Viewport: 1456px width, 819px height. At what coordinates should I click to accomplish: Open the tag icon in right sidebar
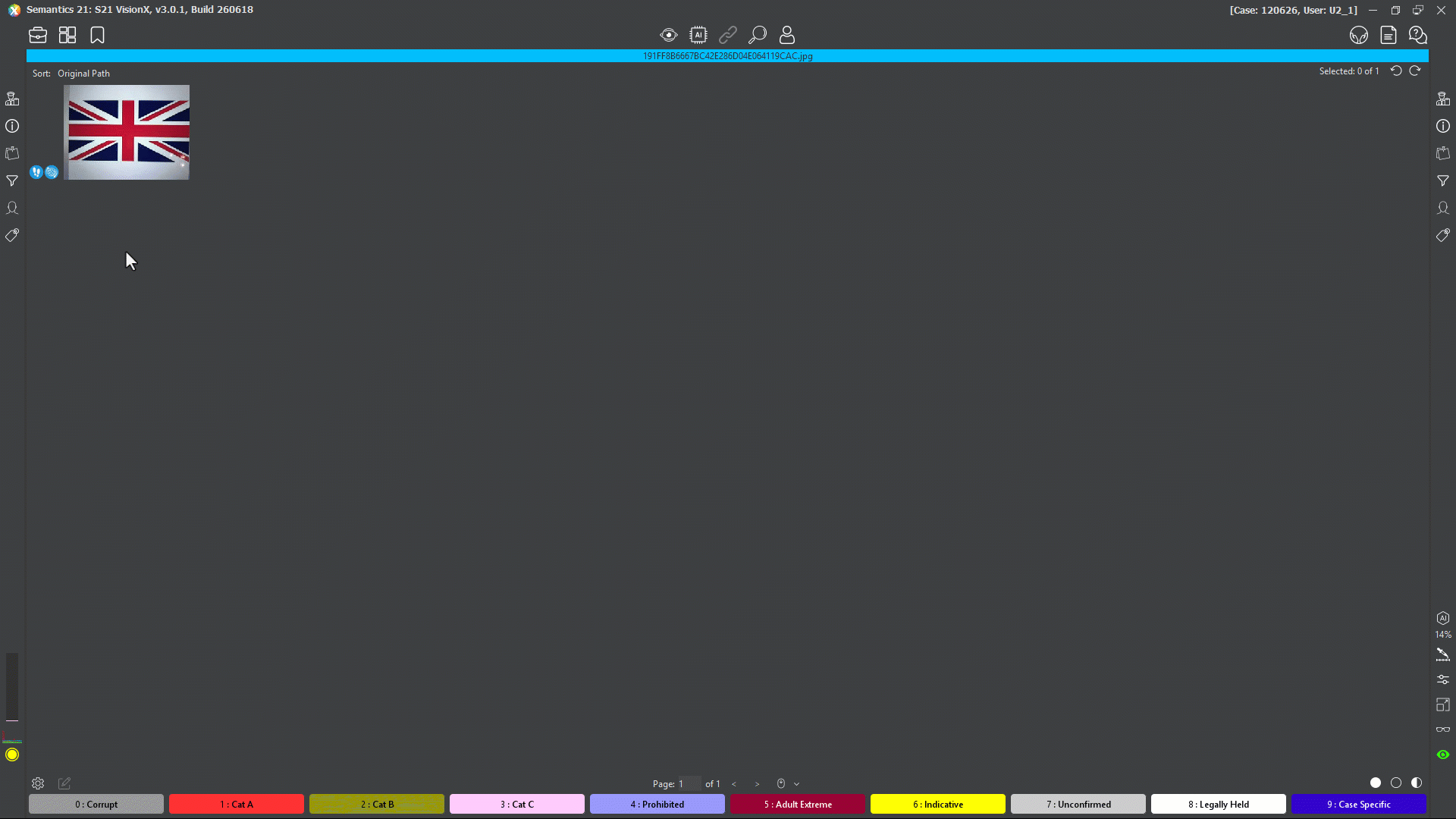pyautogui.click(x=1443, y=235)
